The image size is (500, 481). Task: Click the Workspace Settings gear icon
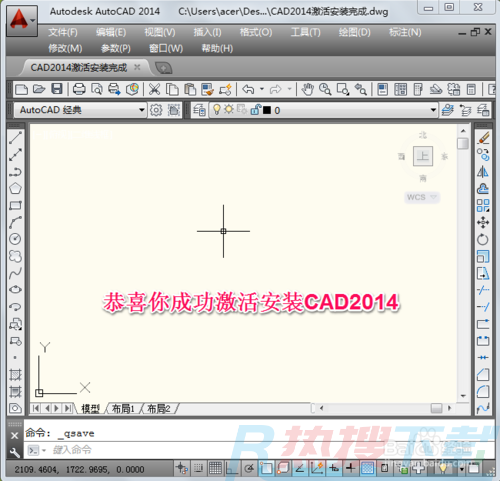(x=156, y=110)
